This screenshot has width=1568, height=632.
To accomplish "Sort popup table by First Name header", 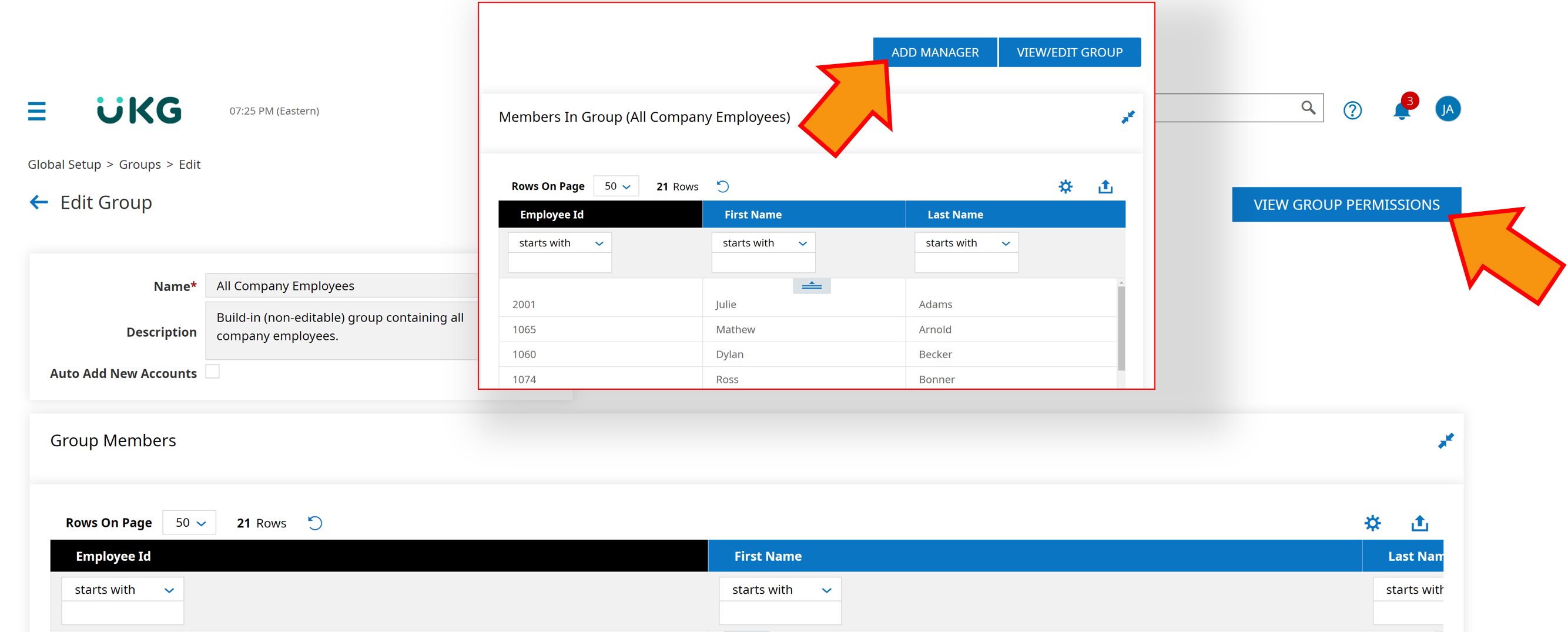I will click(804, 215).
